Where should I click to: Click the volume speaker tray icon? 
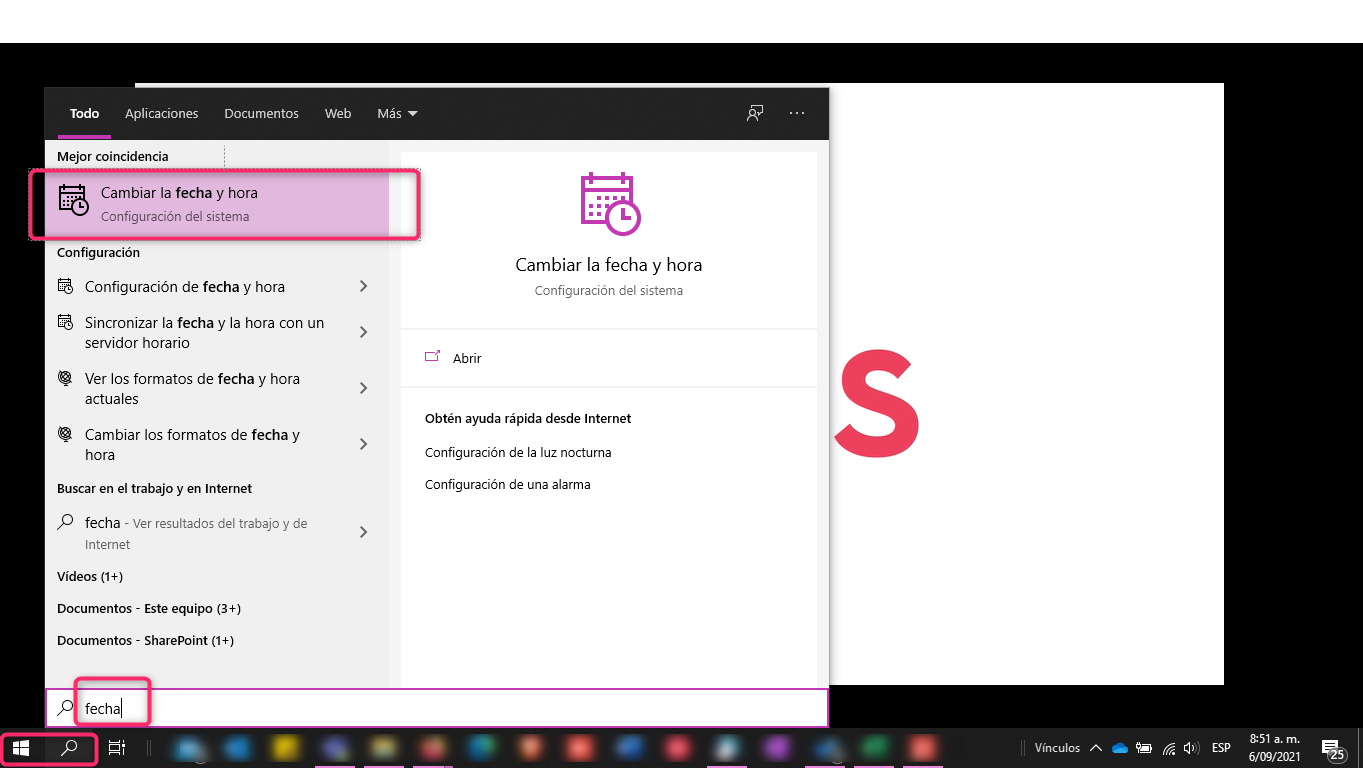coord(1190,748)
